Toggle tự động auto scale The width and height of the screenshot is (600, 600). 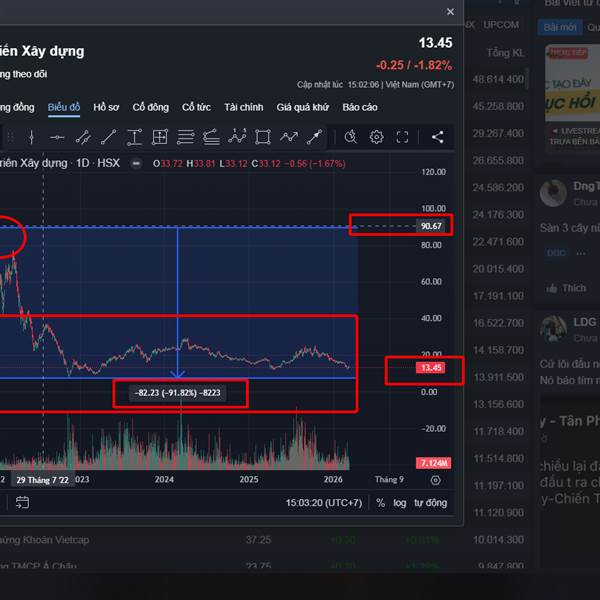(430, 502)
